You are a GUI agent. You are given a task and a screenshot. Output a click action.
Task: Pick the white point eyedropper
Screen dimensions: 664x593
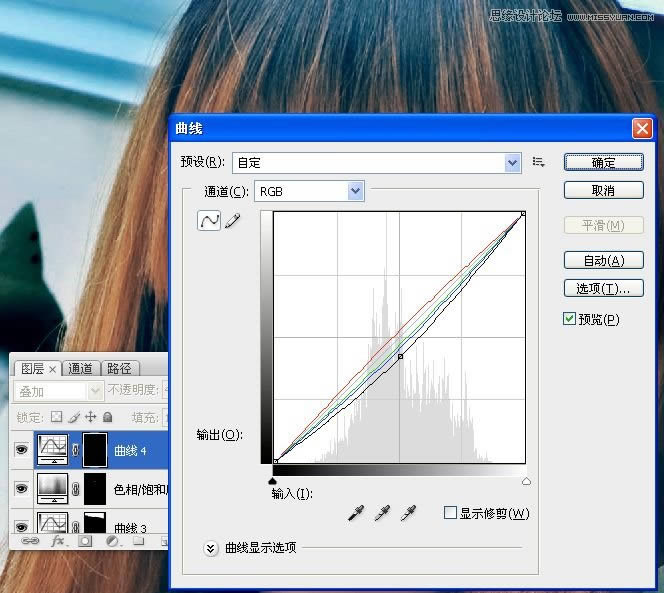tap(407, 513)
